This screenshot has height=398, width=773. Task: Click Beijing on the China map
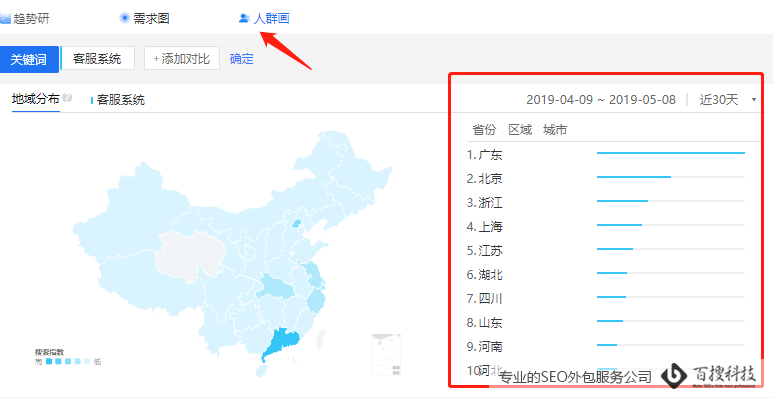tap(296, 224)
